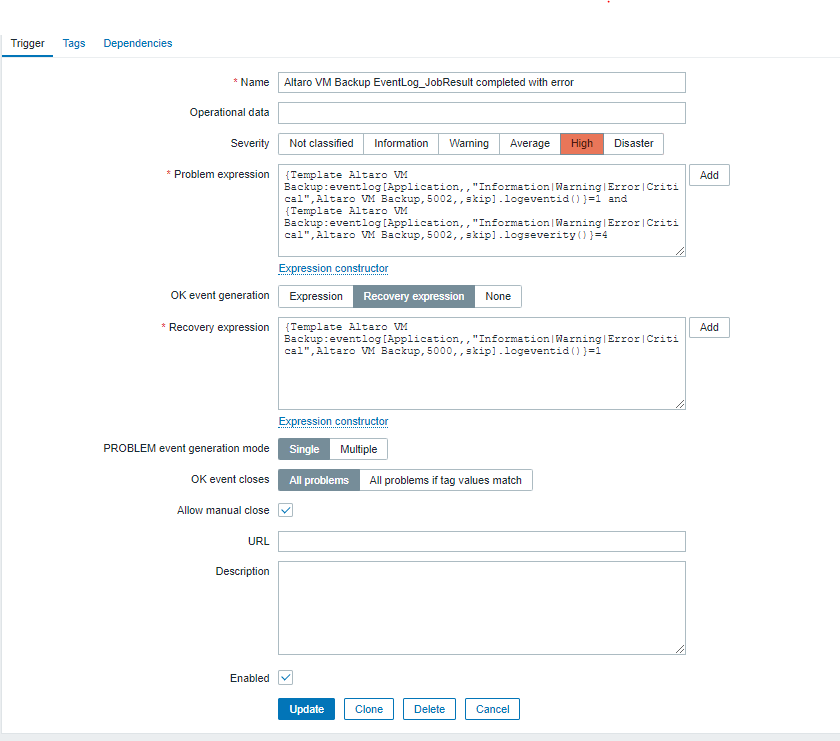Choose Average severity
The height and width of the screenshot is (741, 840).
529,144
